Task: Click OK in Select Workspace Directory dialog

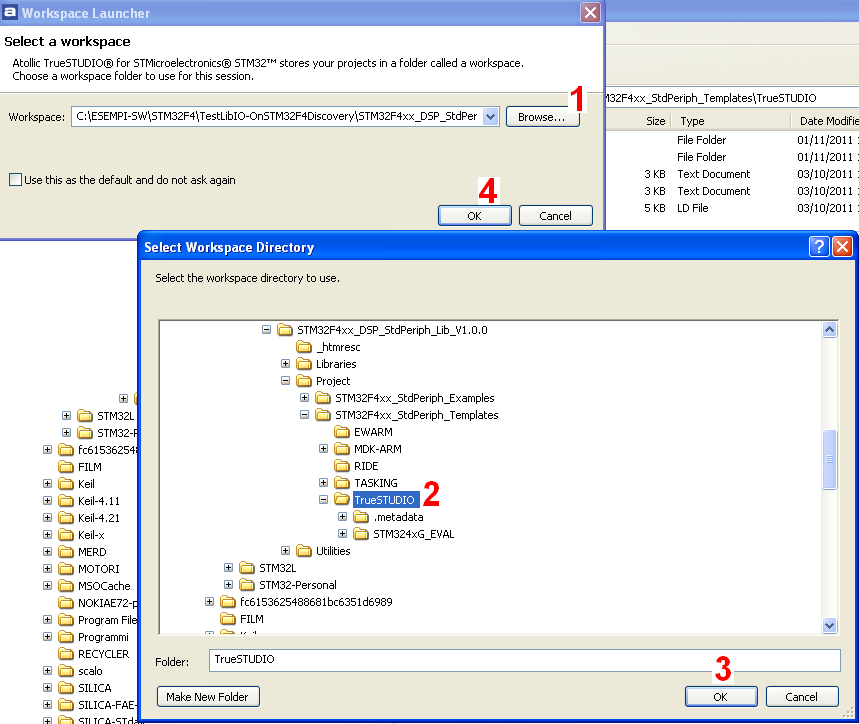Action: point(721,697)
